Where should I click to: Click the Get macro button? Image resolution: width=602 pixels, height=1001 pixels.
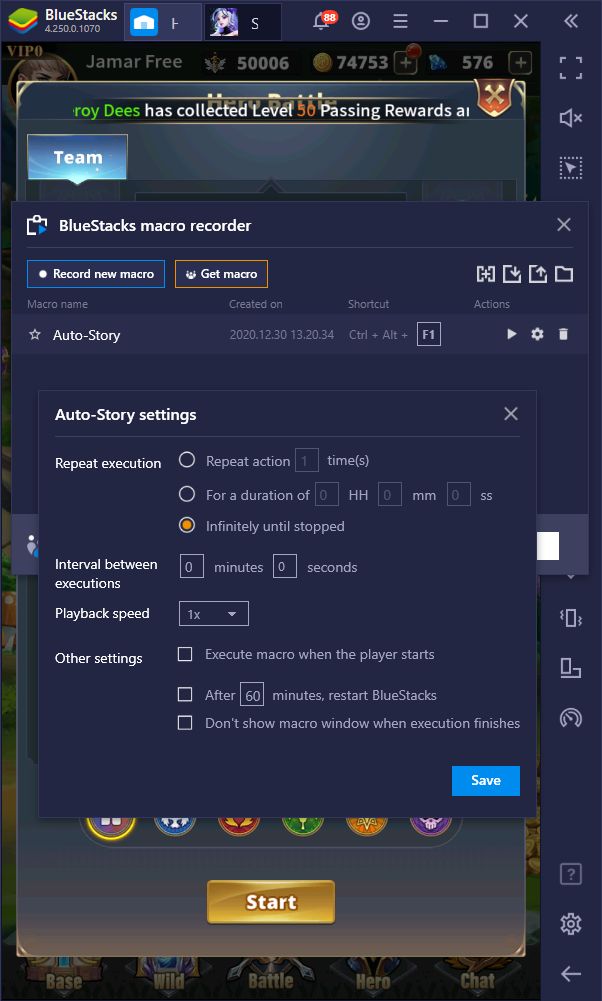tap(221, 274)
